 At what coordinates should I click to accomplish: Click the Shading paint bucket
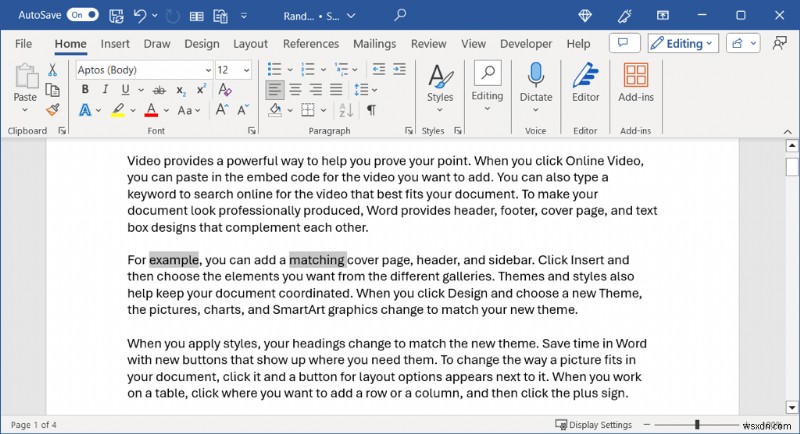point(275,110)
